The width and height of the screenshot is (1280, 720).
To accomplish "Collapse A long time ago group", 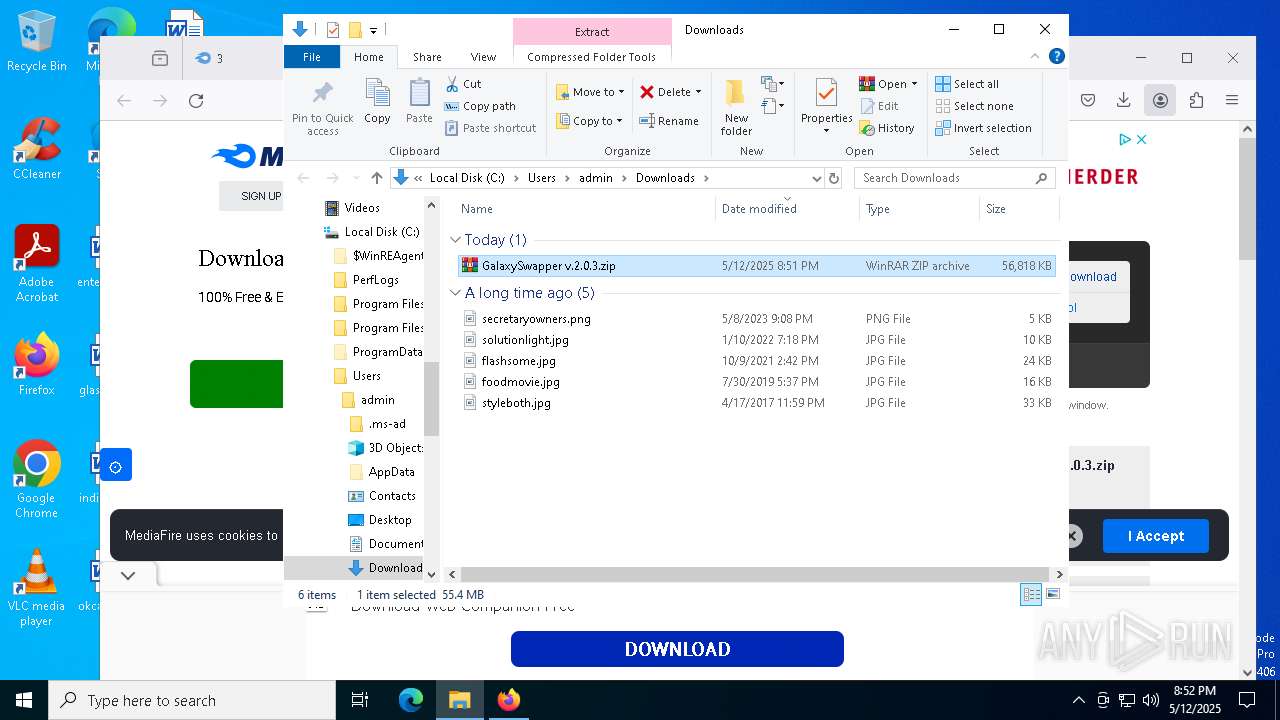I will click(x=455, y=293).
